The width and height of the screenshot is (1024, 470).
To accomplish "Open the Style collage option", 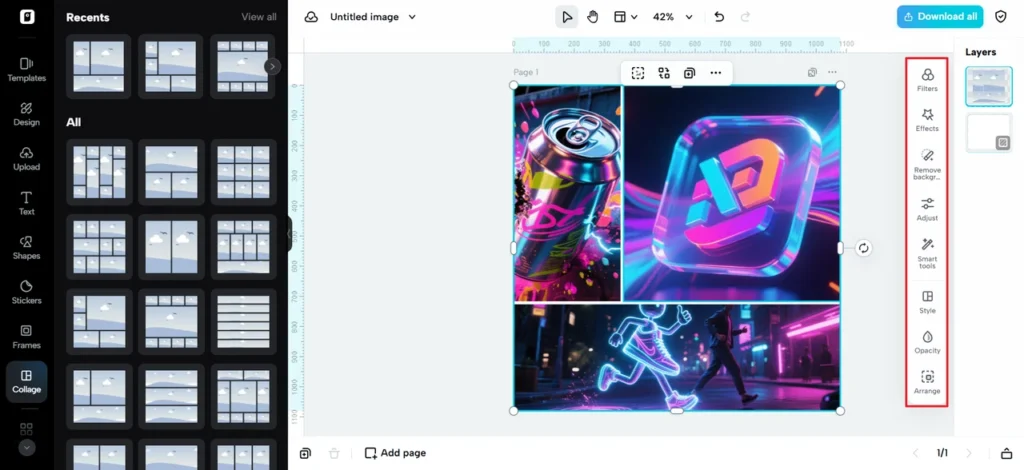I will point(927,302).
